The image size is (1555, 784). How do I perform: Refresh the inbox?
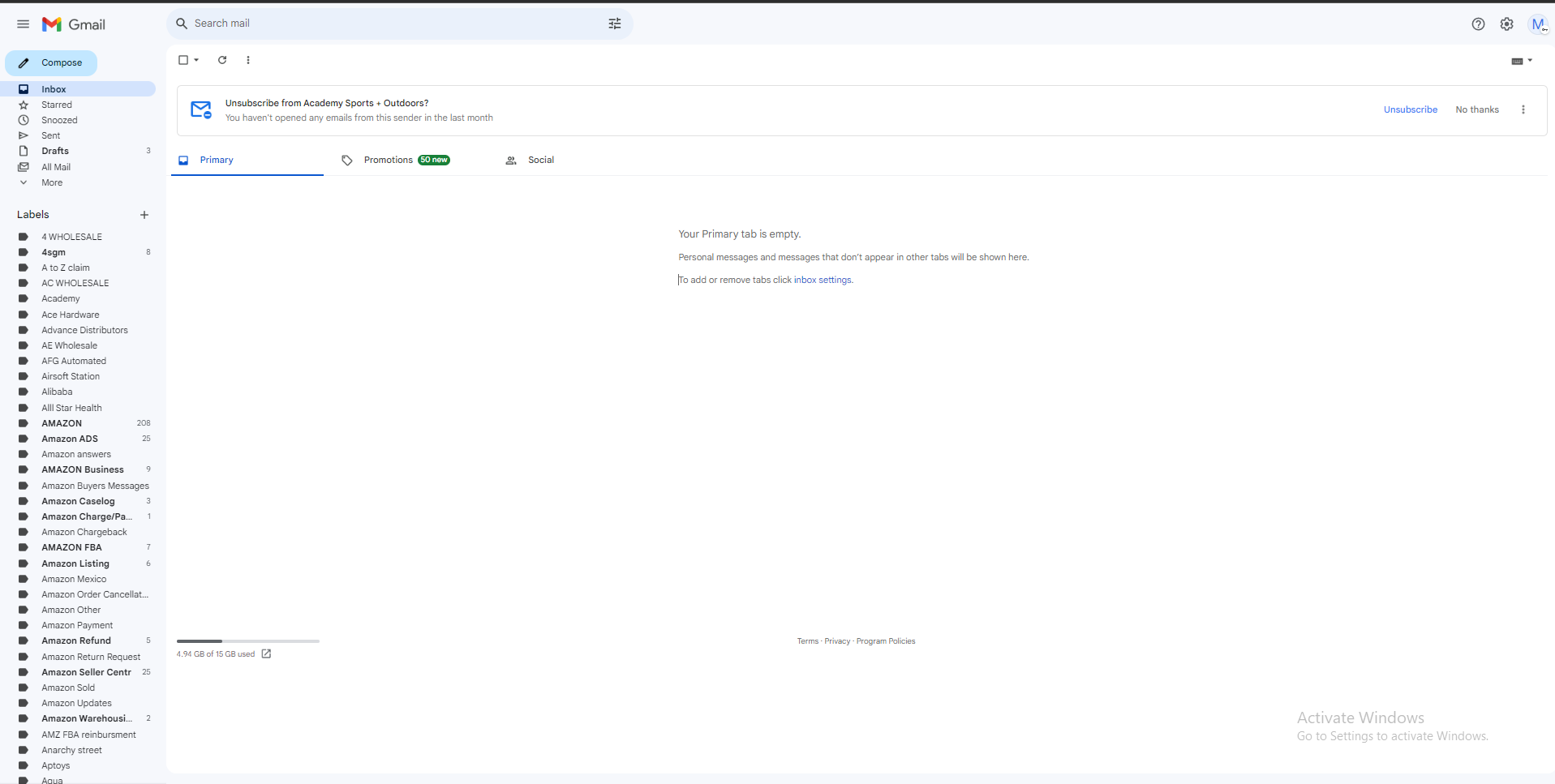tap(222, 60)
